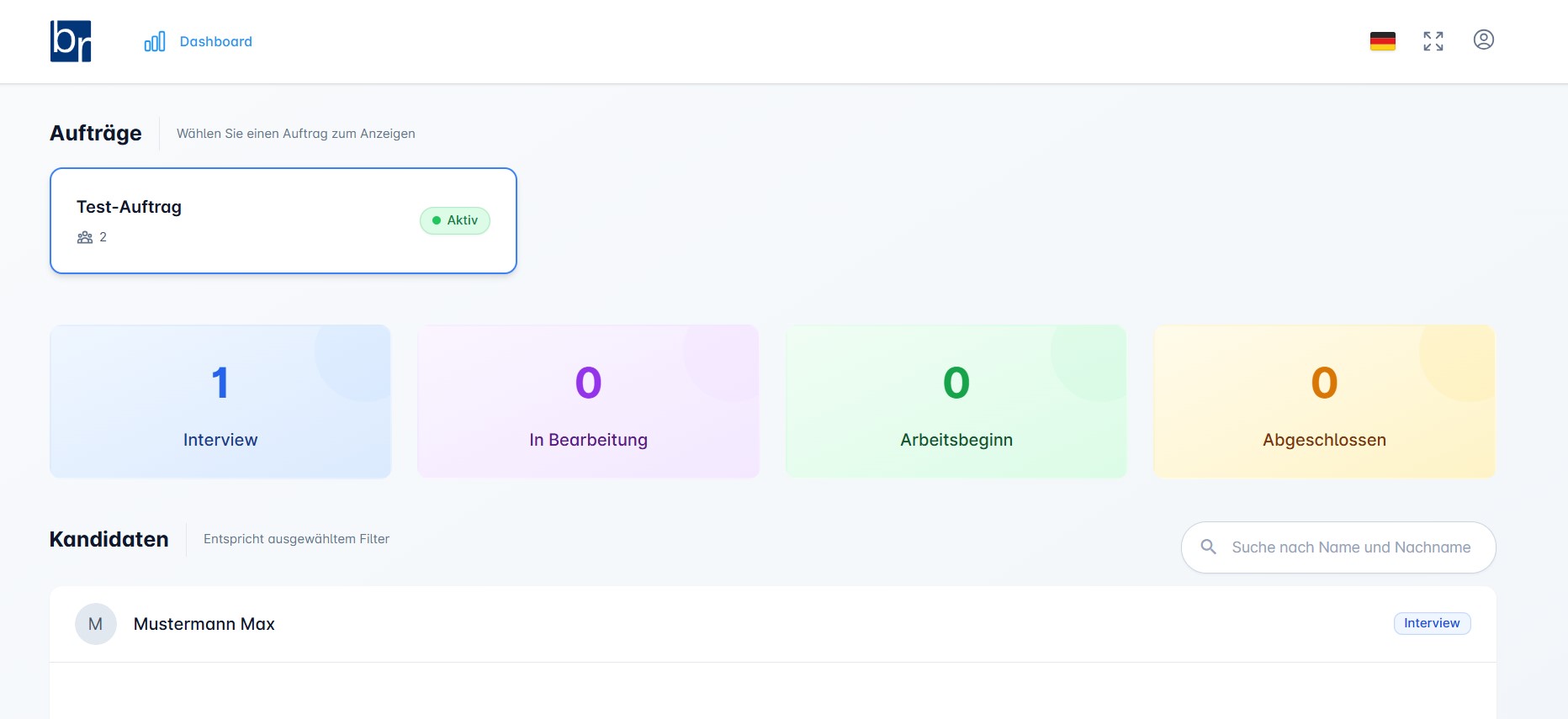Open the user account profile icon
This screenshot has width=1568, height=719.
(x=1483, y=40)
